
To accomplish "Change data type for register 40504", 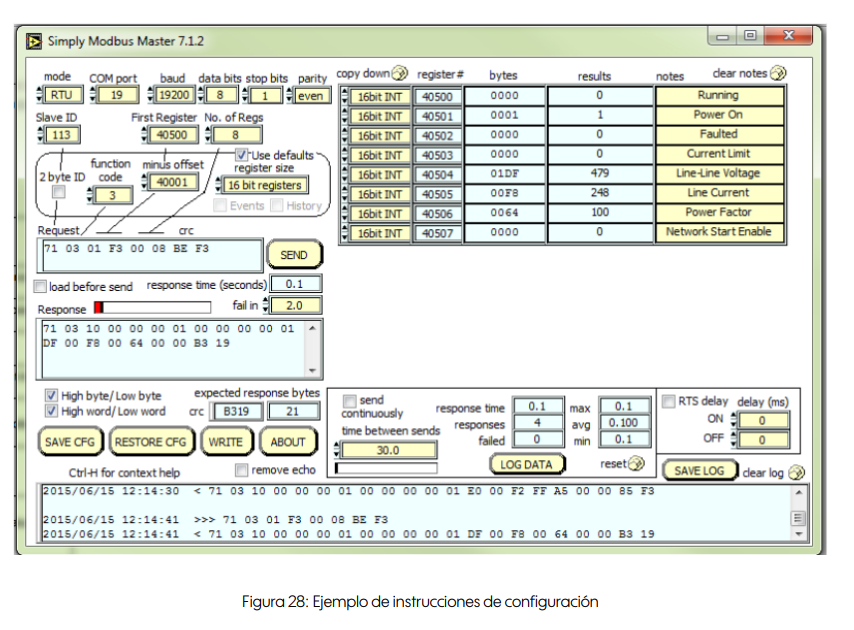I will click(x=379, y=175).
